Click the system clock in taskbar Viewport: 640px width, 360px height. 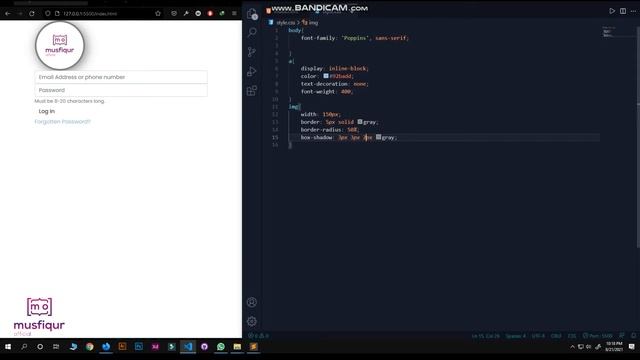point(614,347)
